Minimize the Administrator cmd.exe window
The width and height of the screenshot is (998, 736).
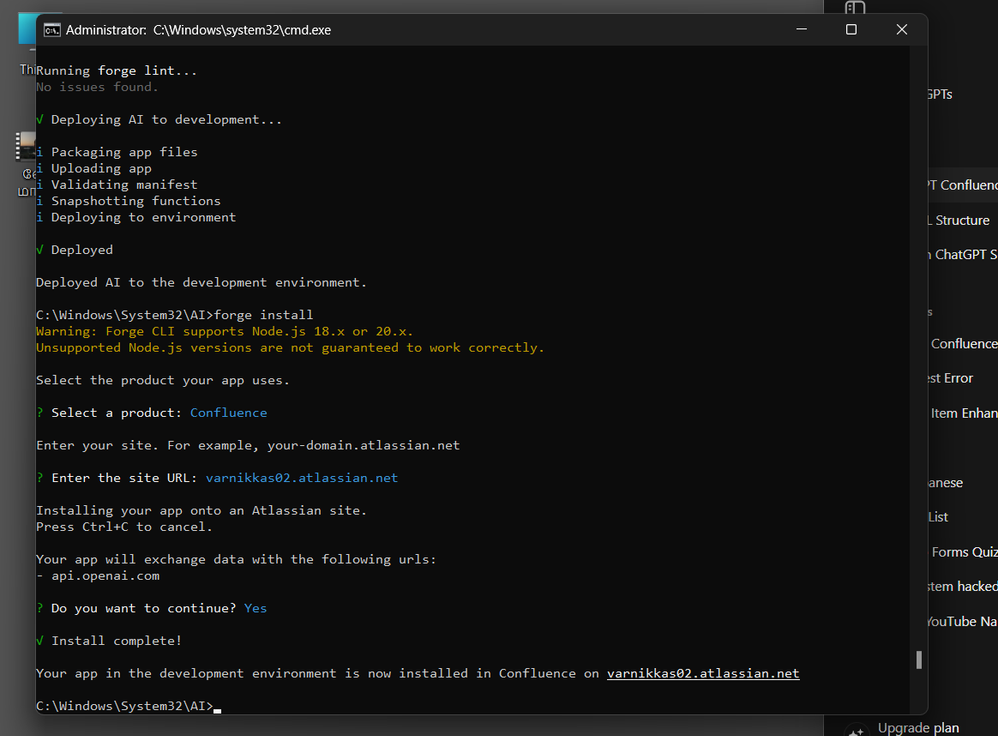[801, 29]
